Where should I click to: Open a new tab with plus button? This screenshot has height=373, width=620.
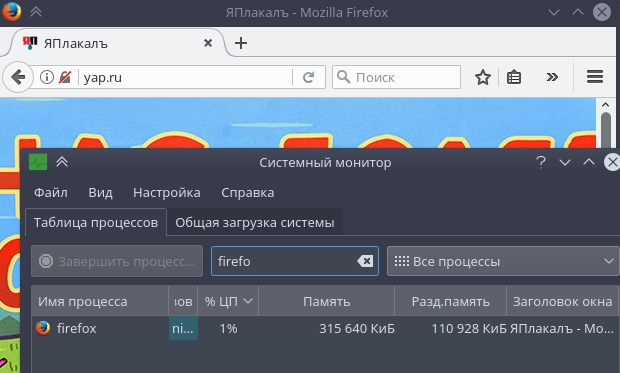(241, 43)
